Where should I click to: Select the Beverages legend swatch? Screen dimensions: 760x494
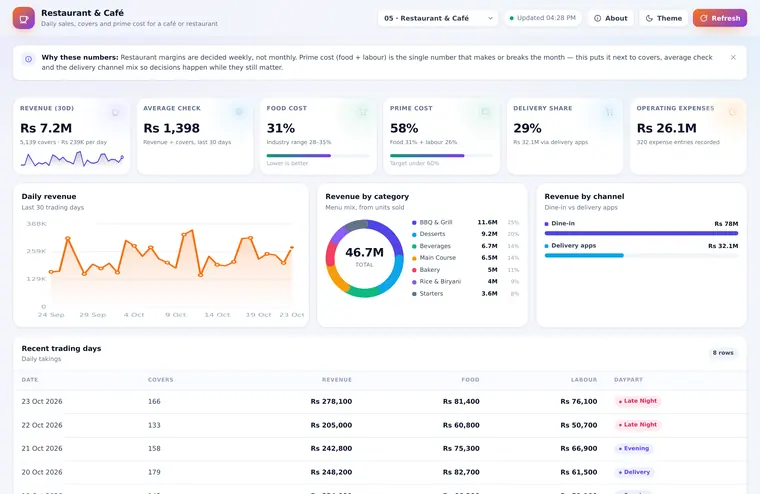(x=414, y=246)
